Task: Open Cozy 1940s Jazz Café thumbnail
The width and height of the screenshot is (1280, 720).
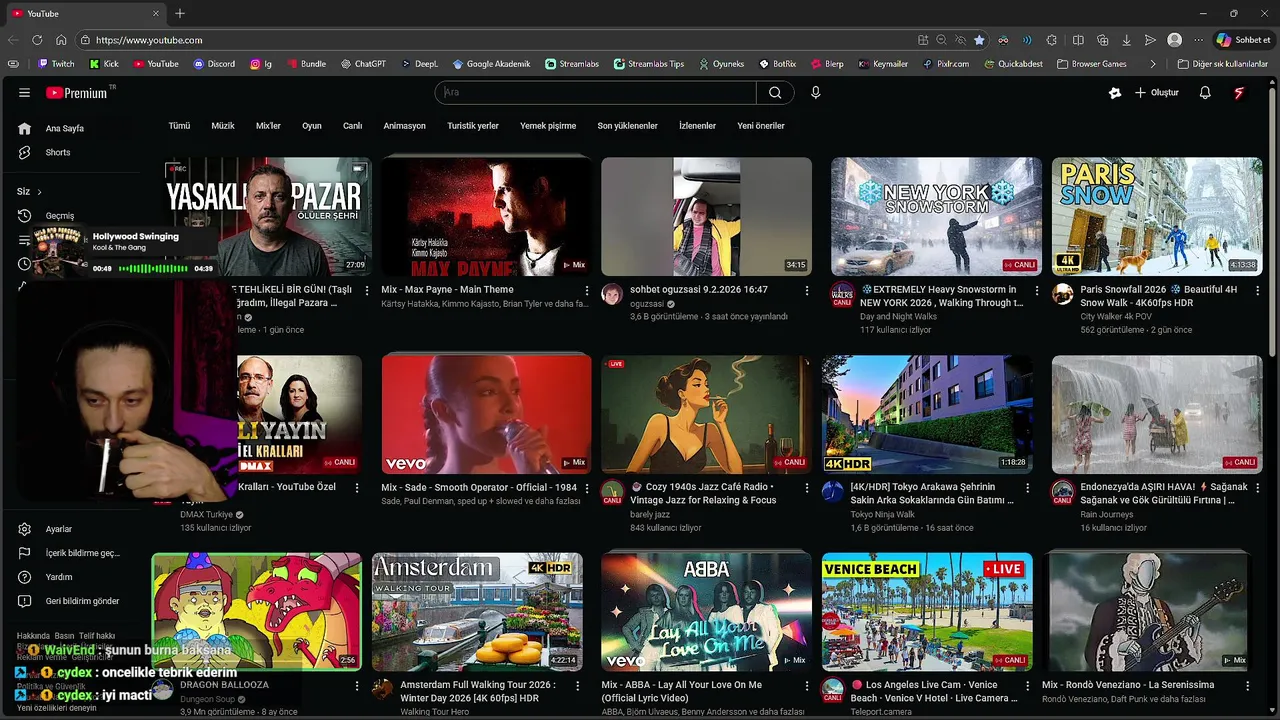Action: click(x=706, y=414)
